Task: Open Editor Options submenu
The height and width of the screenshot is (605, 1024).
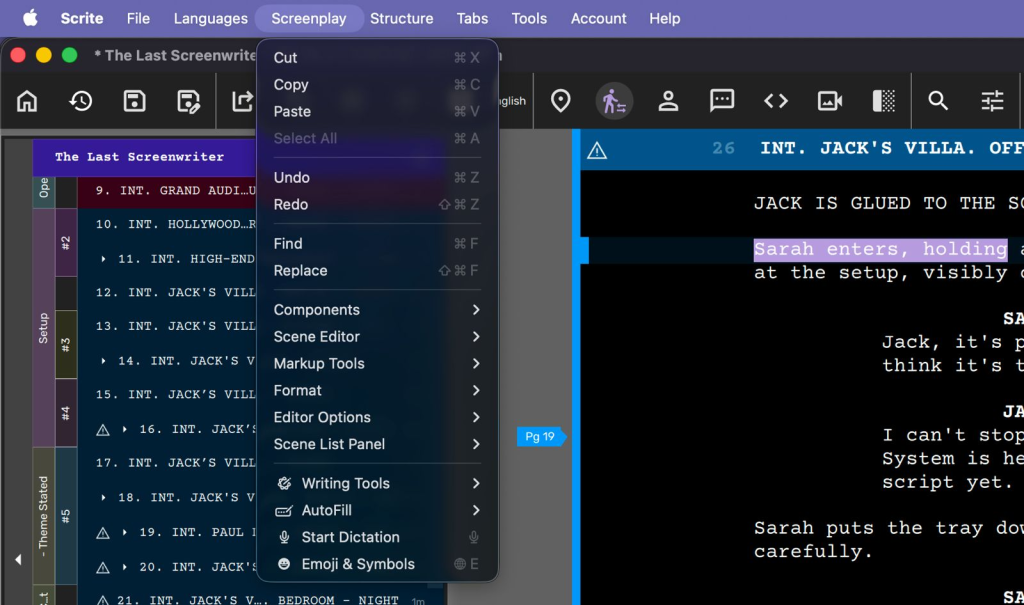Action: [x=377, y=417]
